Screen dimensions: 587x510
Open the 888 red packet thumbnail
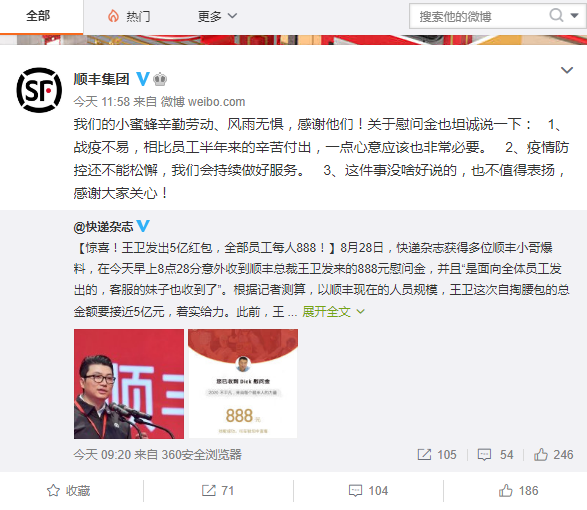click(243, 383)
